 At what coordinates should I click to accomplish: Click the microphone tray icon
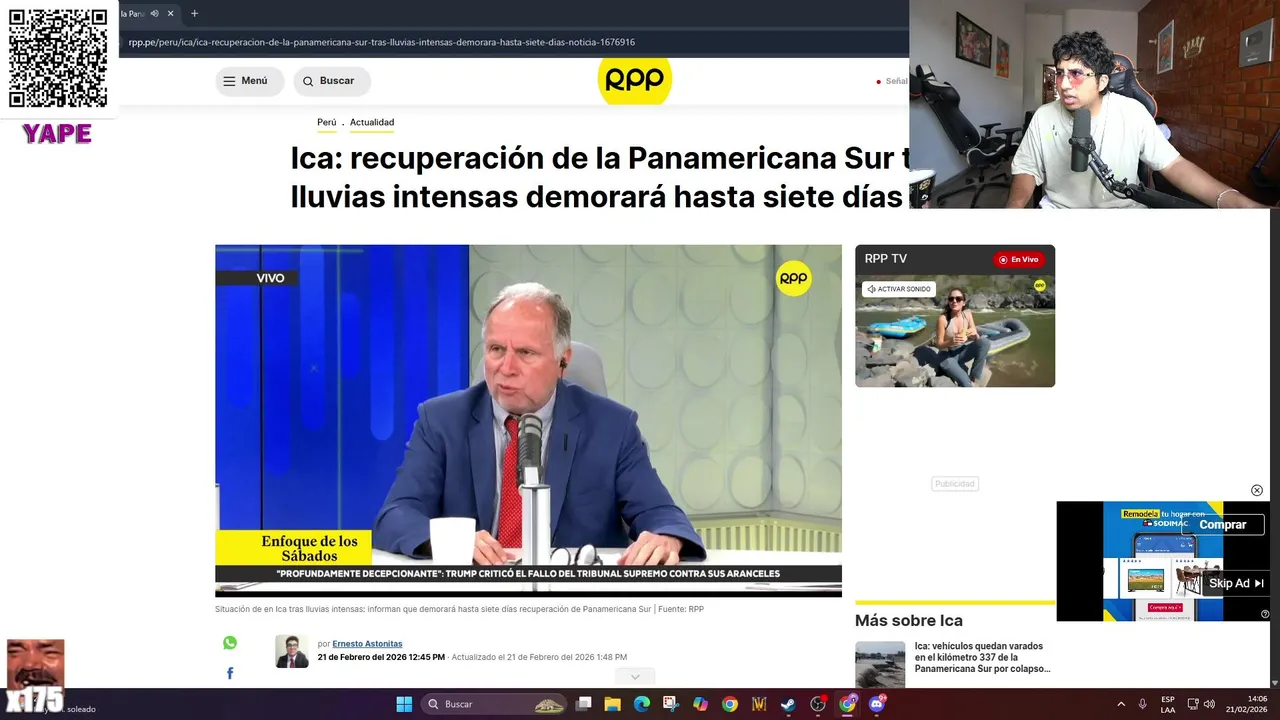tap(1143, 704)
